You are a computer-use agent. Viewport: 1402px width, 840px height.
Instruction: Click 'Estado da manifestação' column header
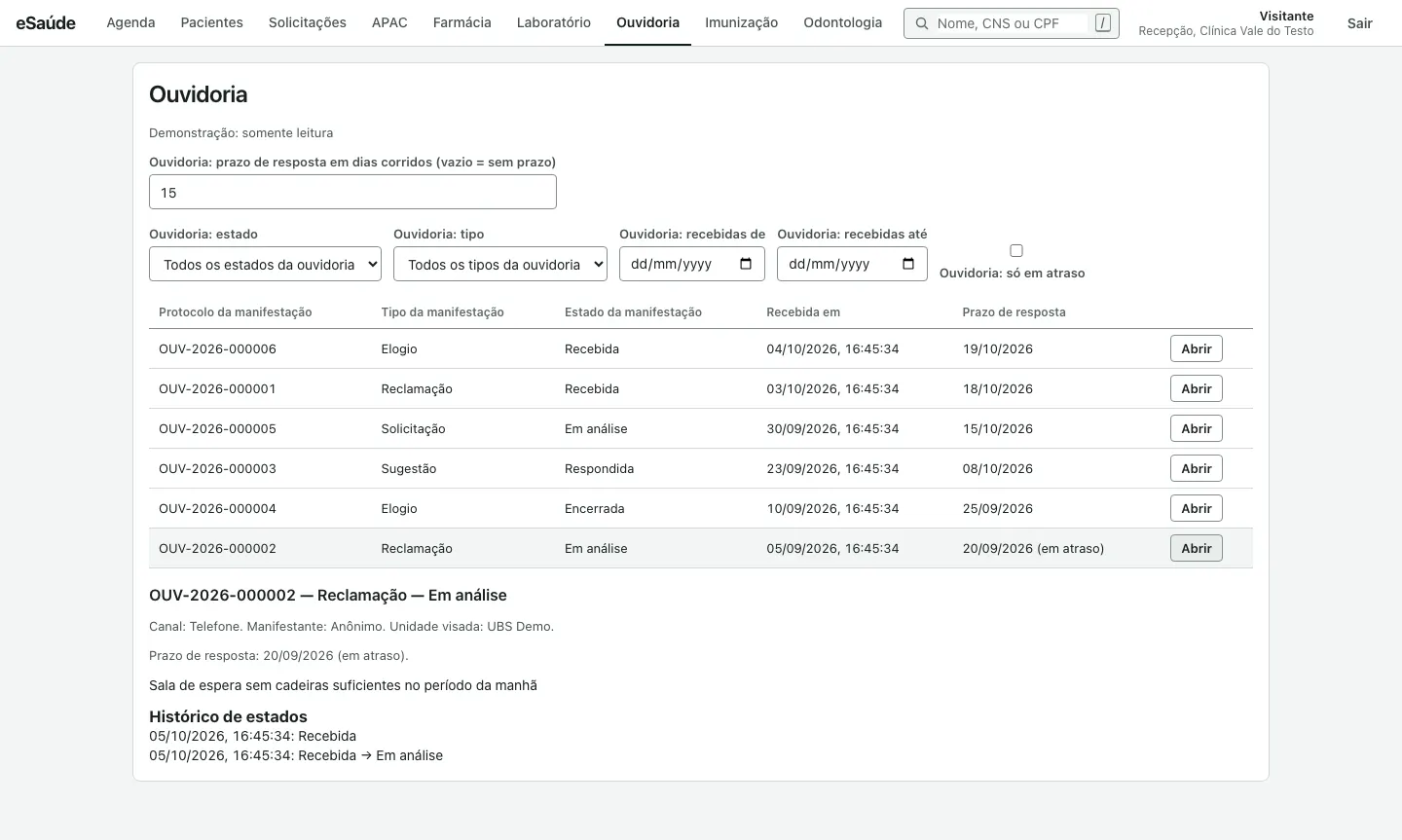(633, 312)
